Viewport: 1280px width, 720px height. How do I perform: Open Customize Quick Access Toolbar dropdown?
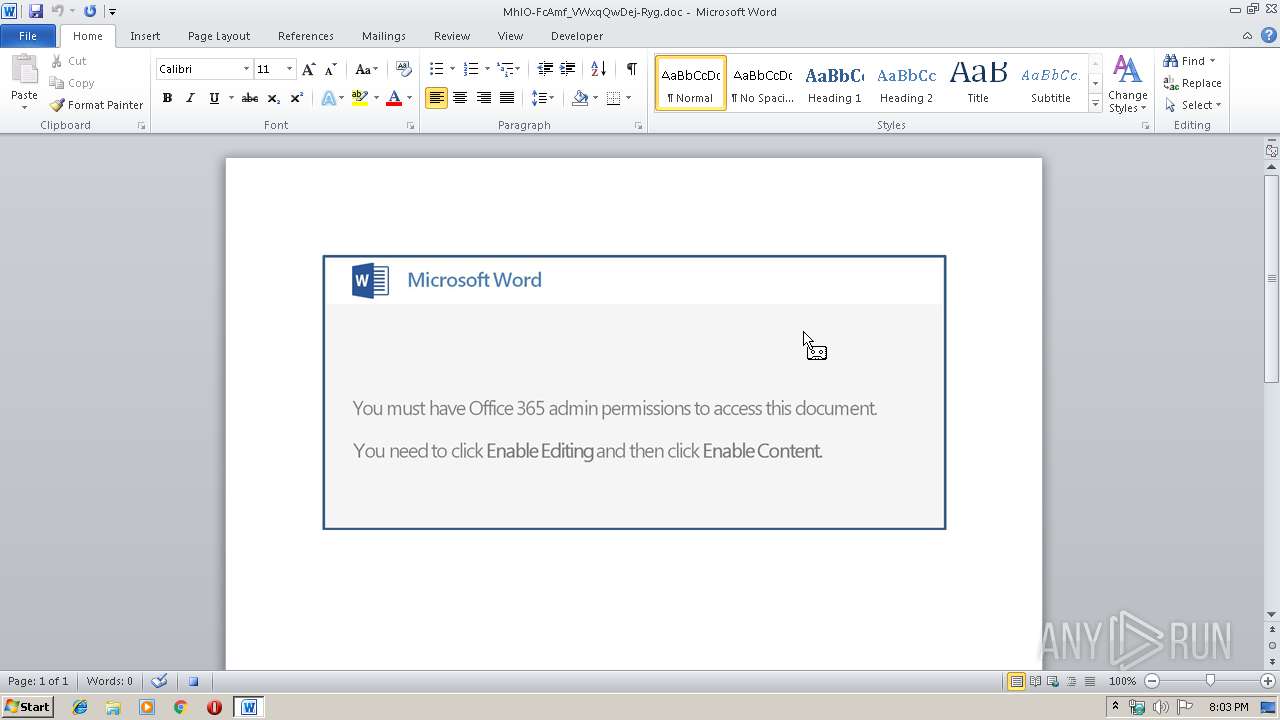[112, 12]
